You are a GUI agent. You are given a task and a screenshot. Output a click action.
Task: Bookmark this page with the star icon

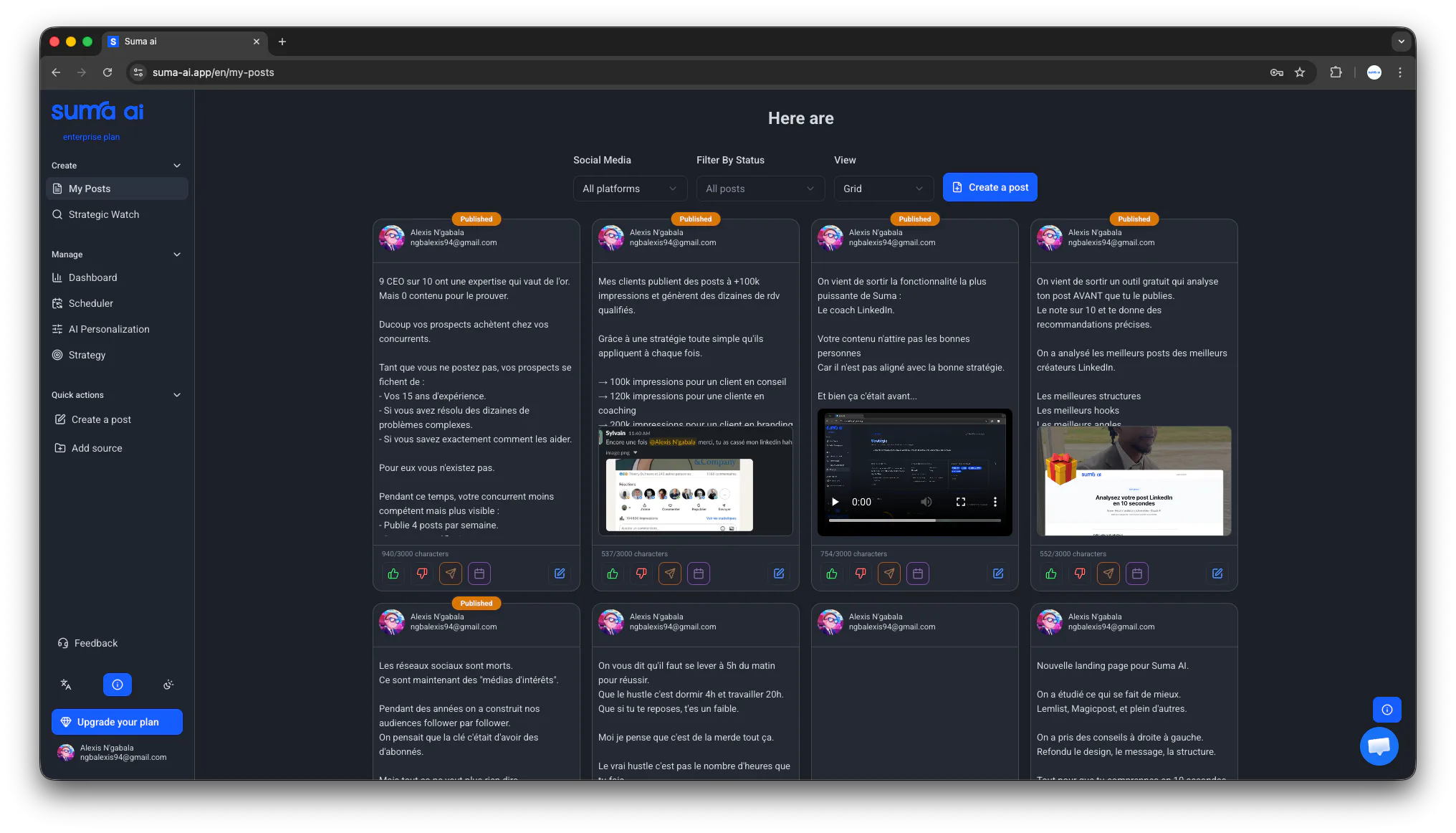[x=1300, y=72]
